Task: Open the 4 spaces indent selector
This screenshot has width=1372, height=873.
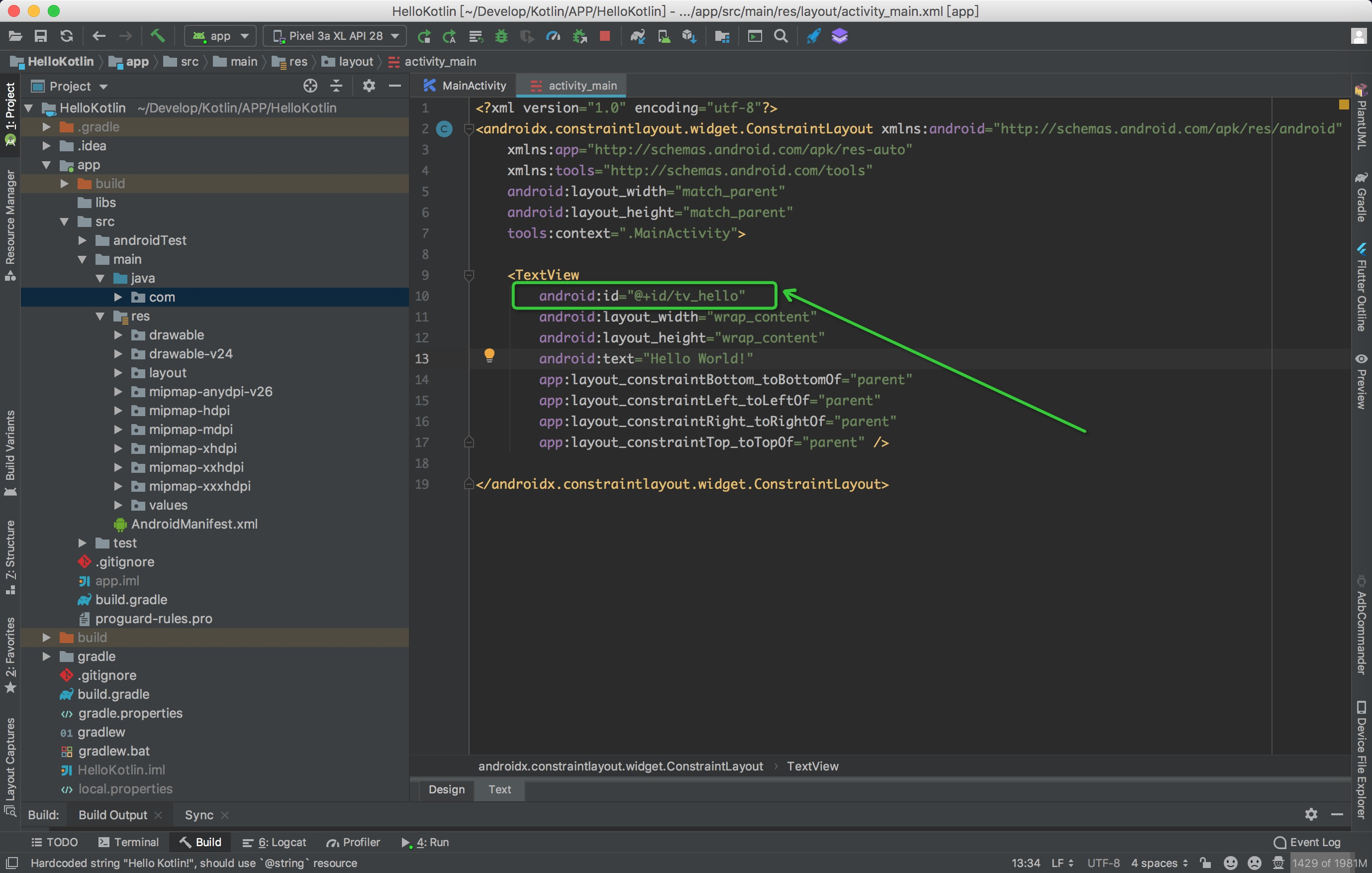Action: [x=1160, y=863]
